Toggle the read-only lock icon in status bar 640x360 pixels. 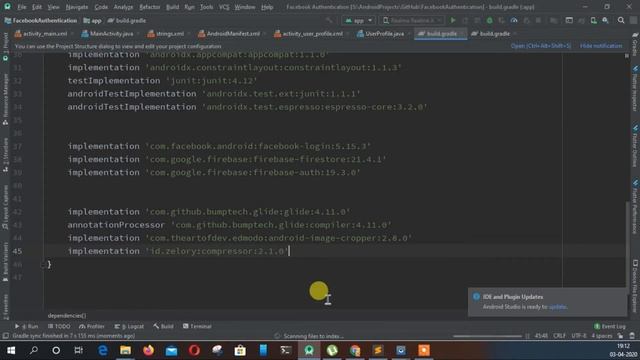pyautogui.click(x=620, y=336)
